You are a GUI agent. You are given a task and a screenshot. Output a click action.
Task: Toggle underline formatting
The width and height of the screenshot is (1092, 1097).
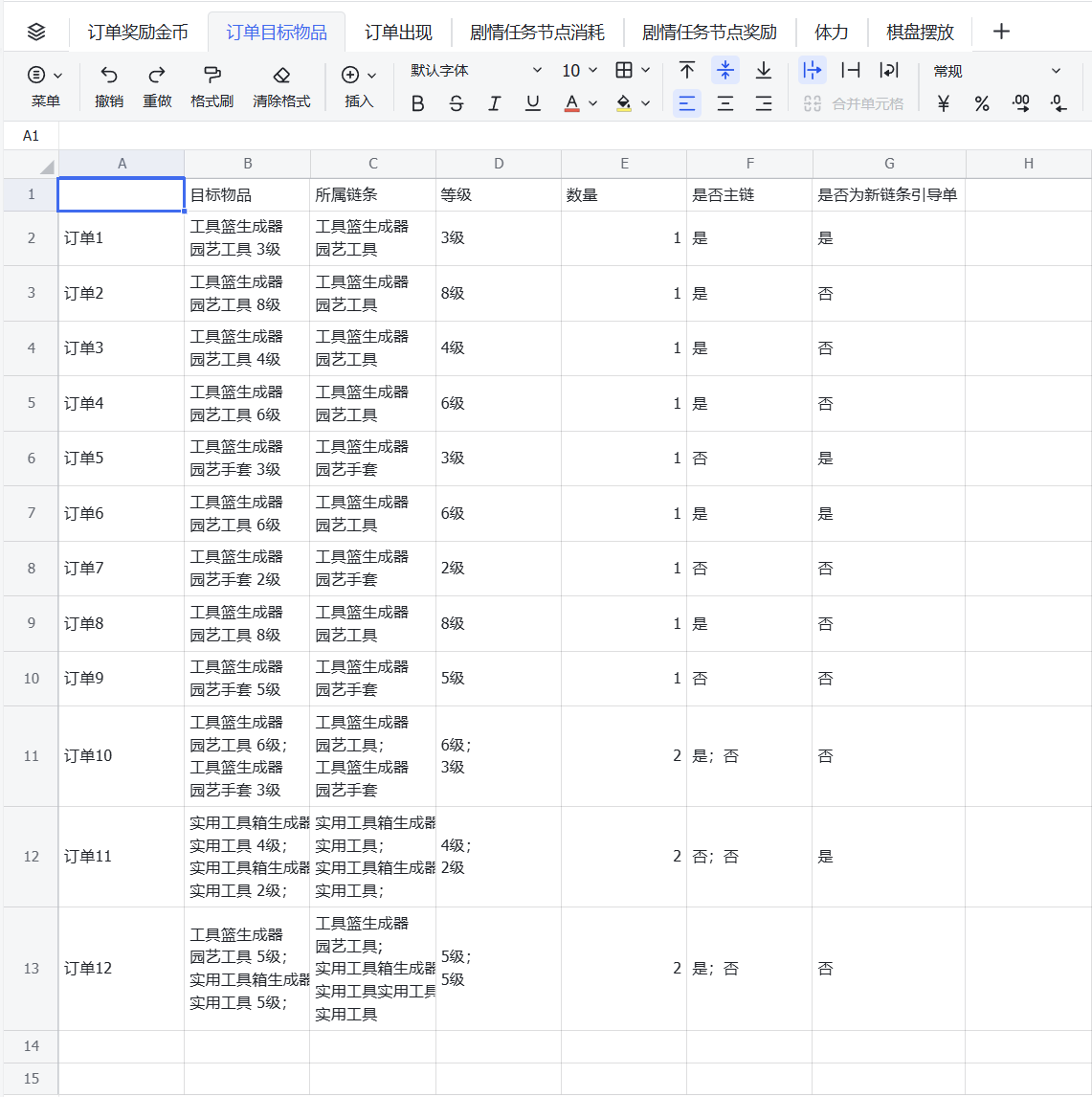pos(533,103)
